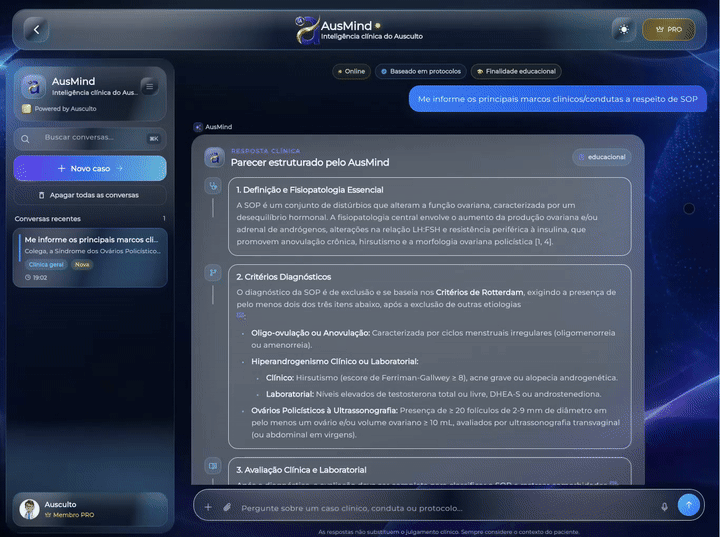Click the educacional badge in response
The height and width of the screenshot is (537, 720).
point(602,157)
